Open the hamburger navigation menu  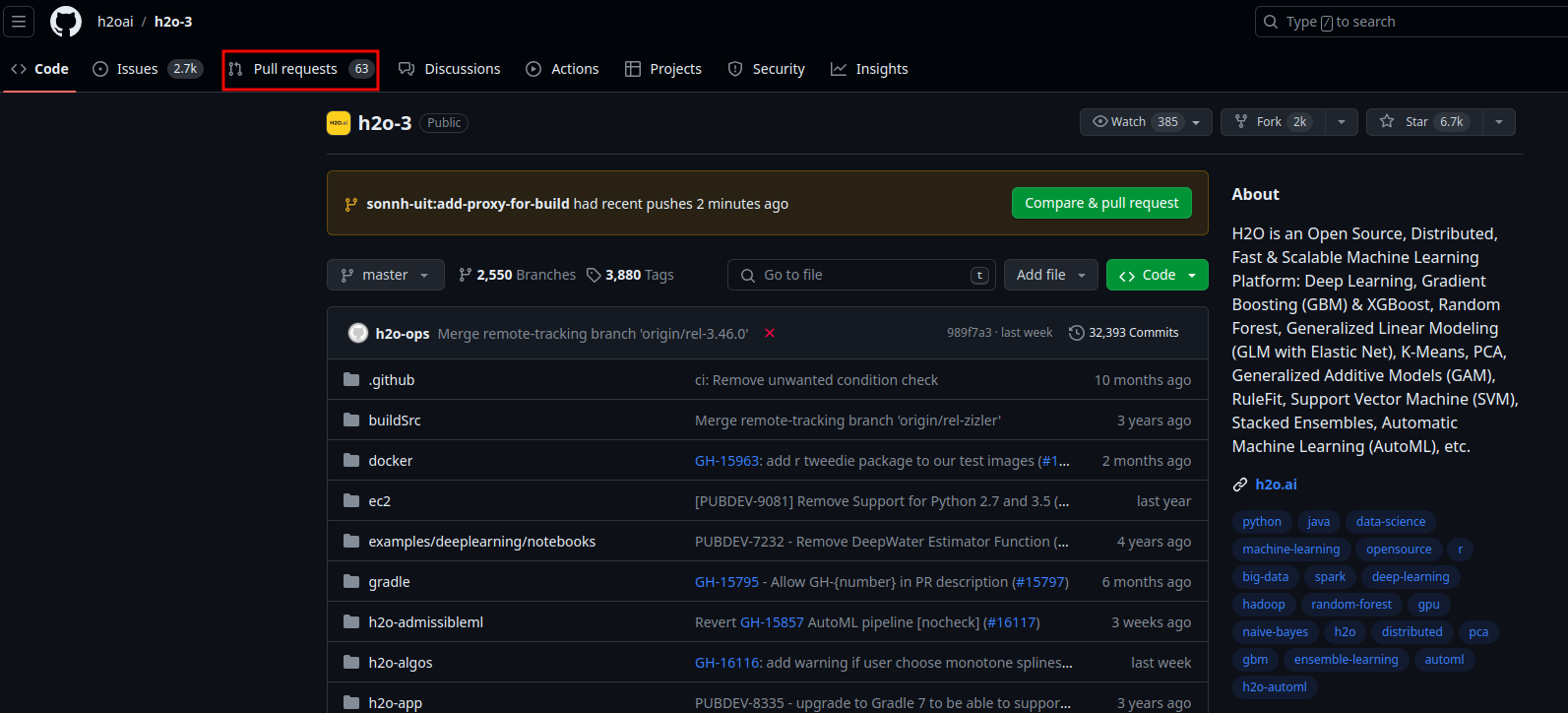tap(19, 22)
